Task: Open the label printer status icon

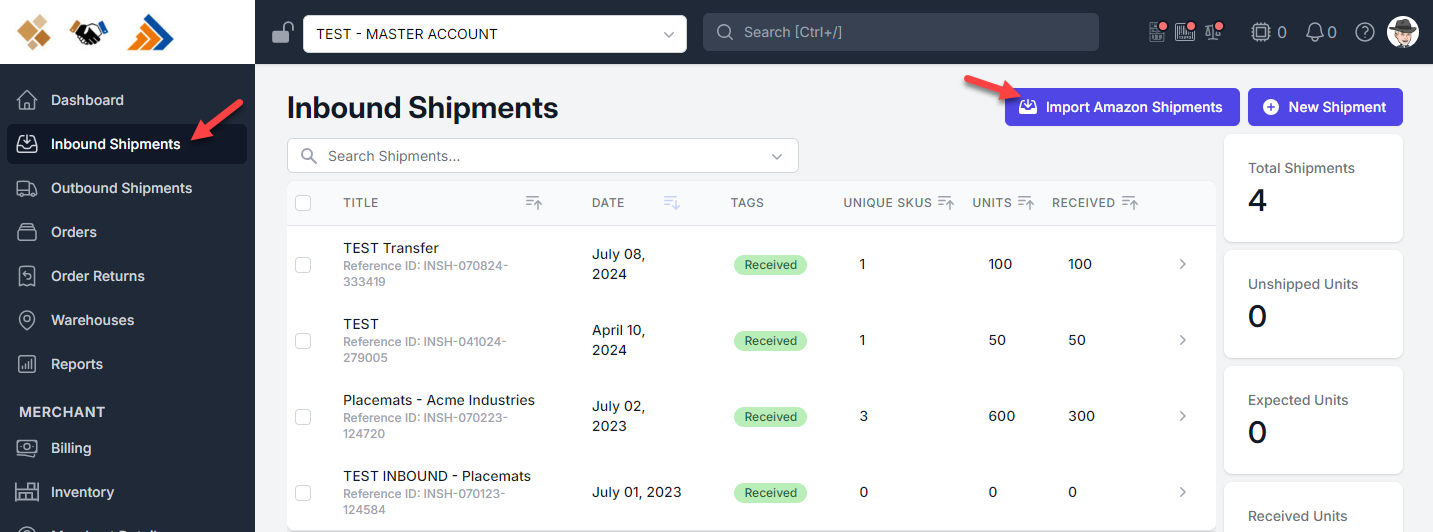Action: [x=1158, y=32]
